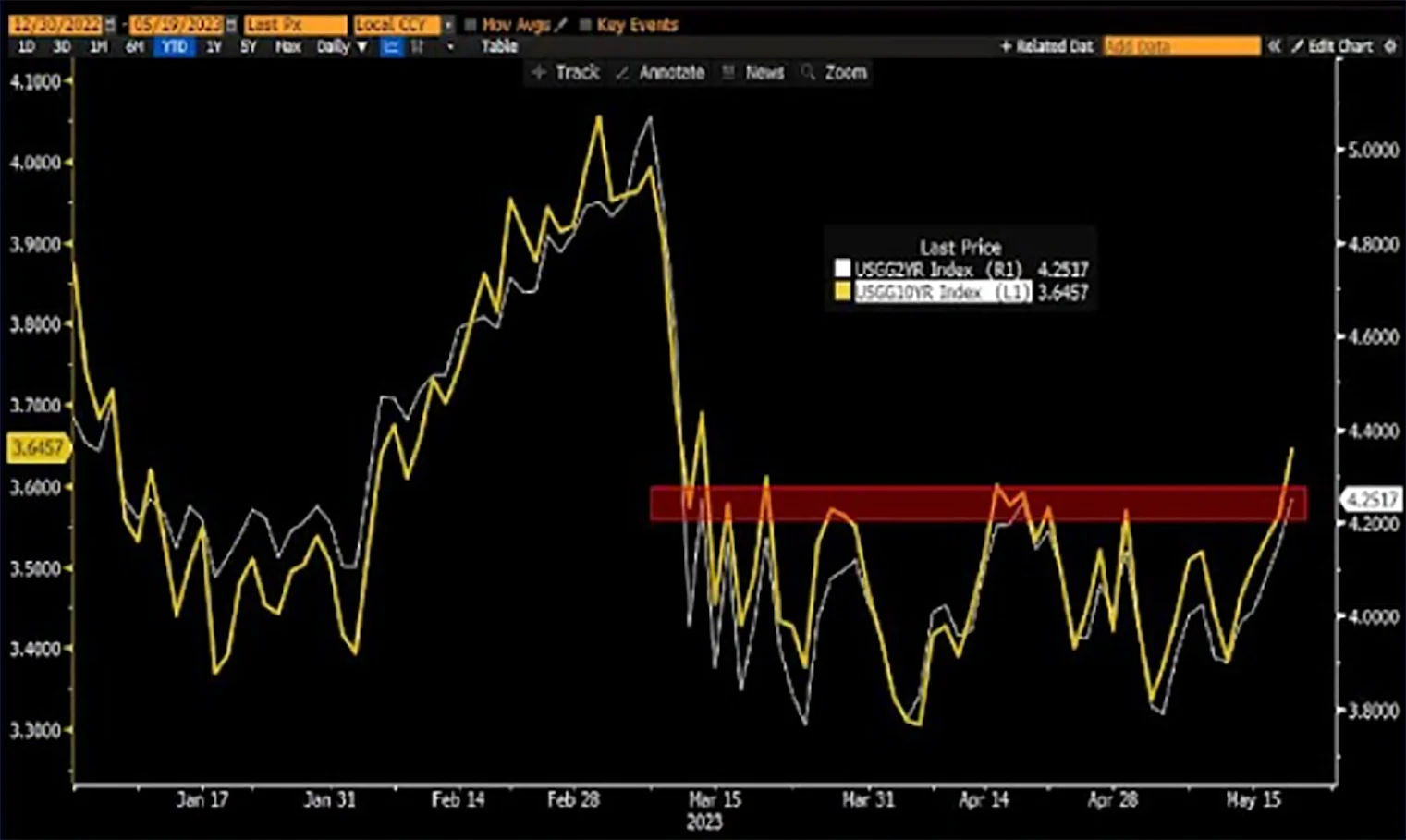
Task: Select the bar chart type icon
Action: point(417,46)
